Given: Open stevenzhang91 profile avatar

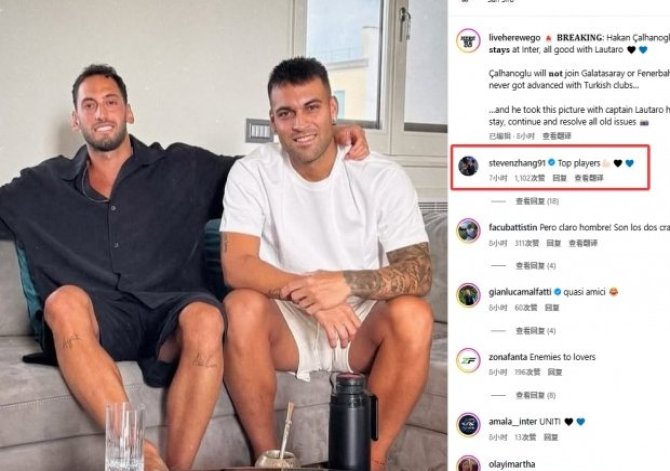Looking at the screenshot, I should [468, 166].
